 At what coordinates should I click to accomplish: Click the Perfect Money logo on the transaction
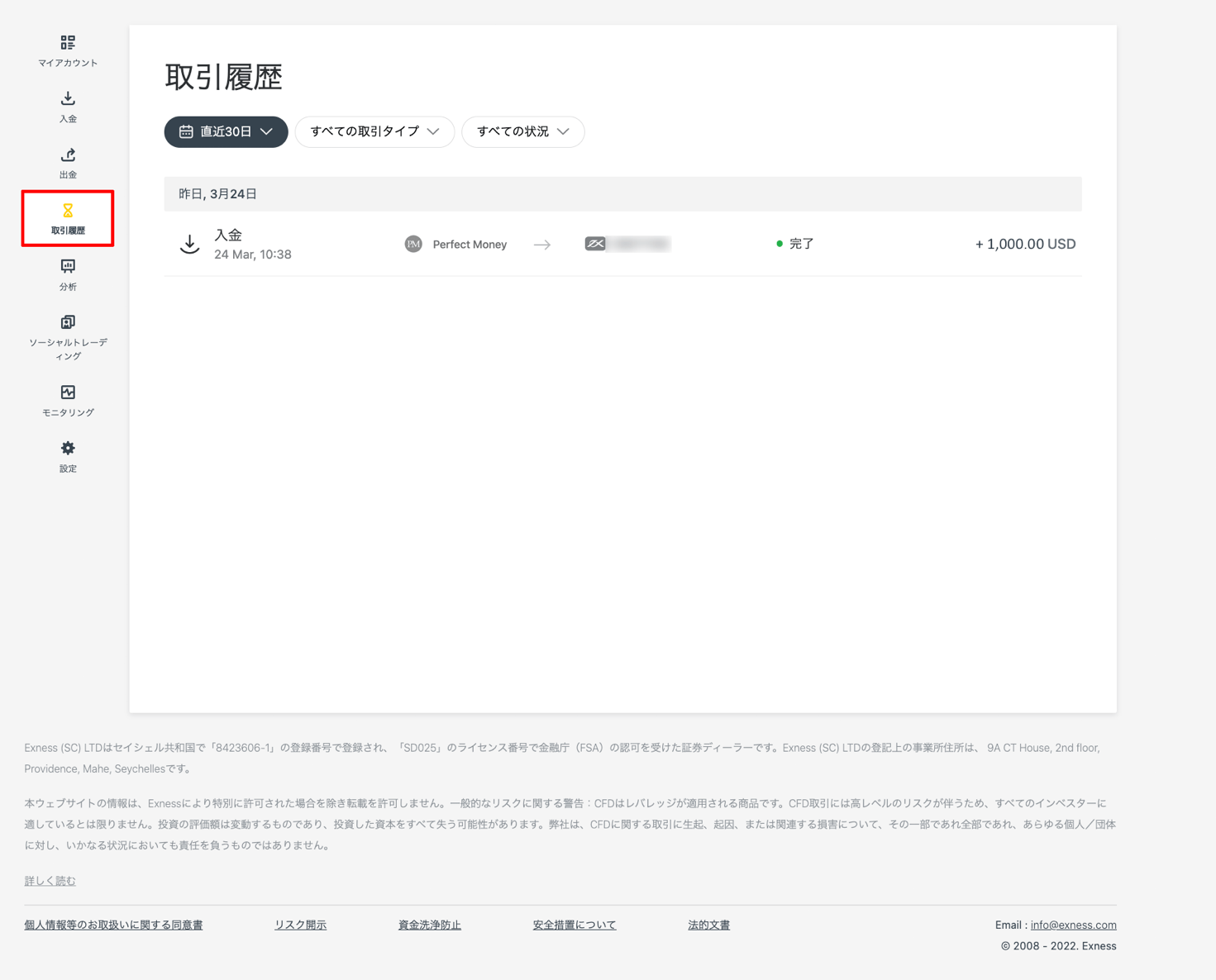(x=412, y=244)
